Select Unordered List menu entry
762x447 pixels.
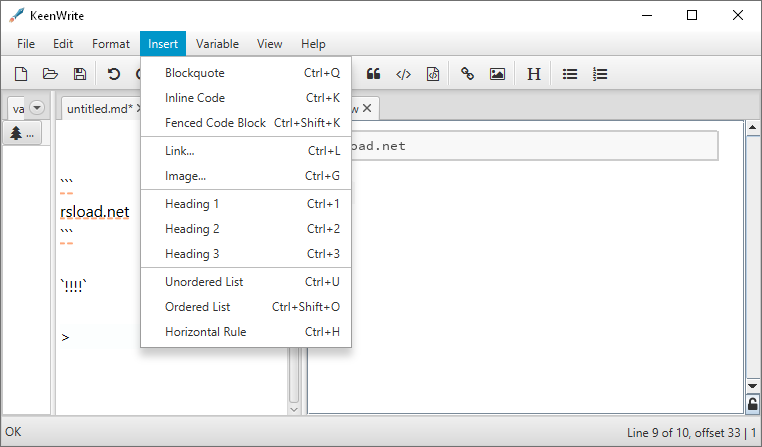pyautogui.click(x=246, y=282)
